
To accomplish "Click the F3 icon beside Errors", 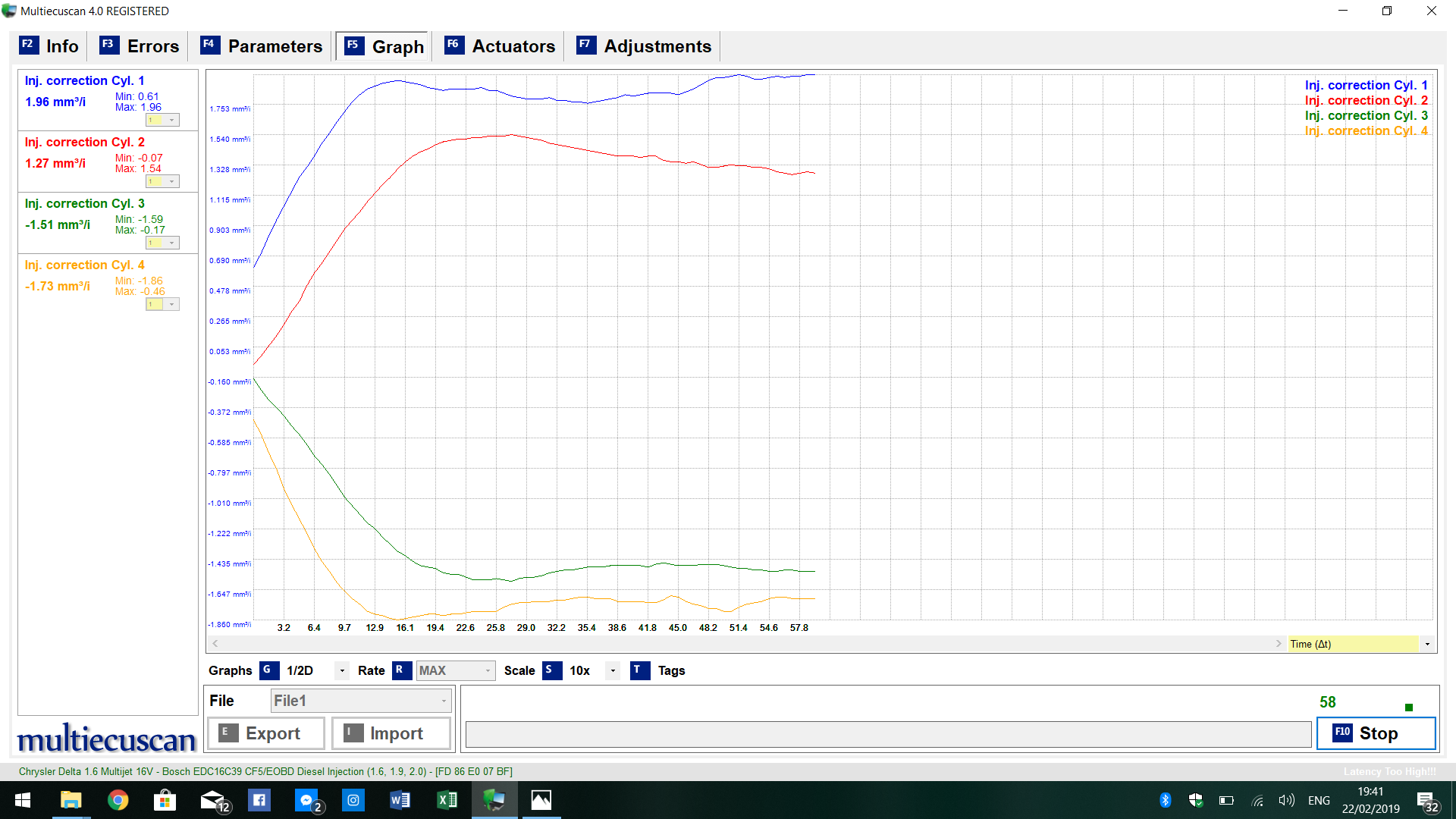I will click(x=109, y=45).
